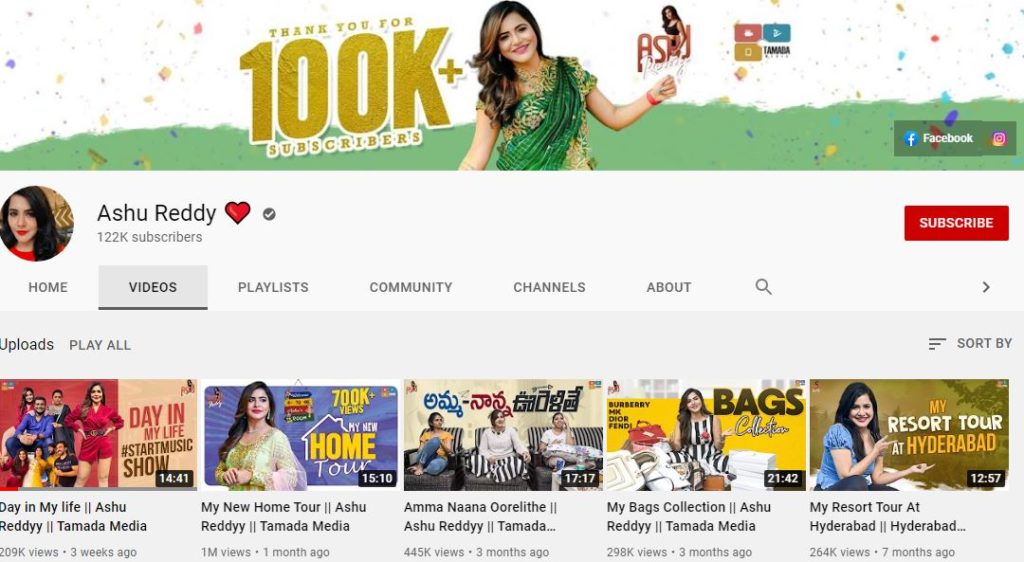Click the Tamada Media logo on the banner

[x=762, y=42]
